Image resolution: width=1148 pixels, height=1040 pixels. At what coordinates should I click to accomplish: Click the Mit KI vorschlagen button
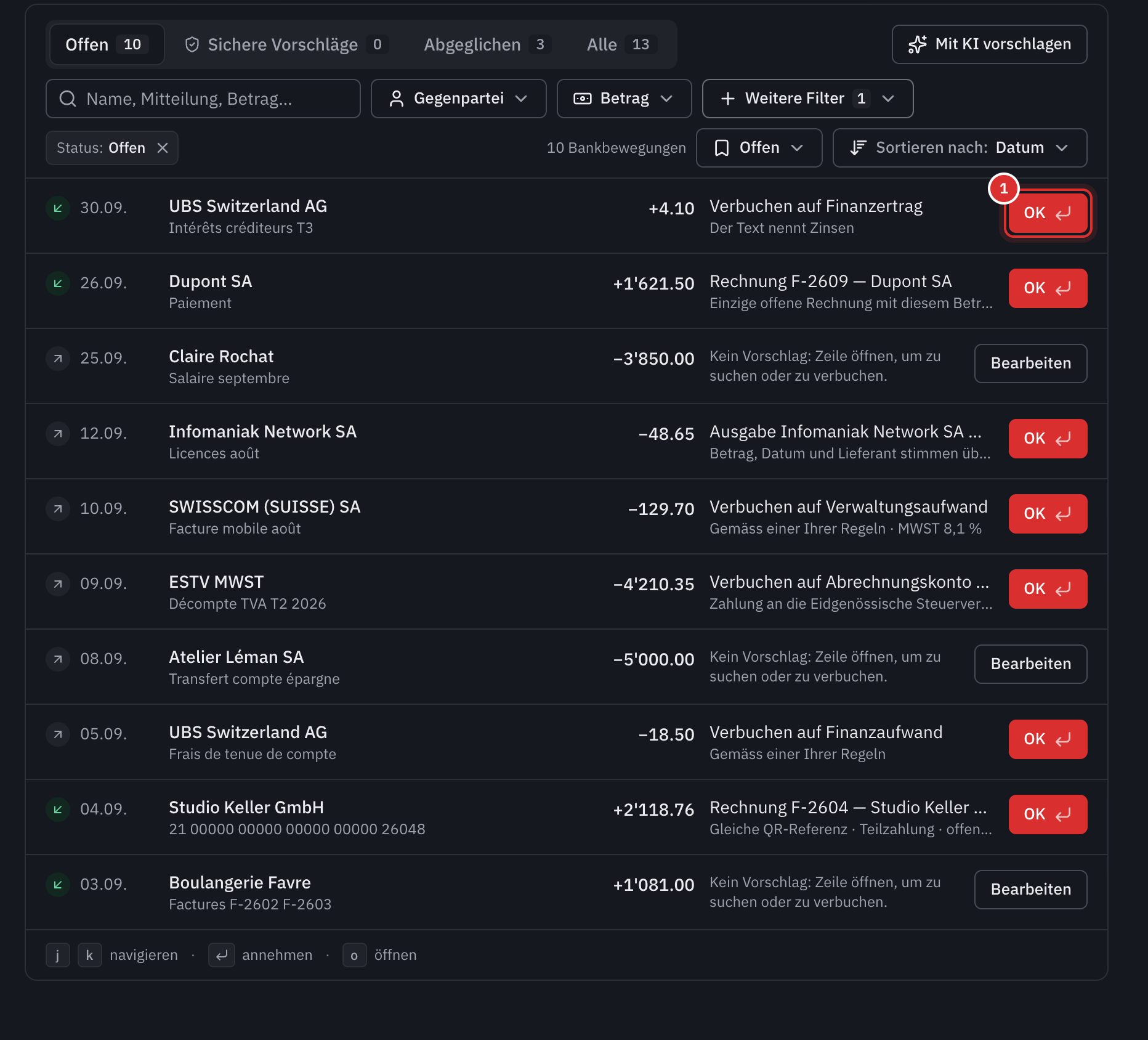[x=989, y=44]
